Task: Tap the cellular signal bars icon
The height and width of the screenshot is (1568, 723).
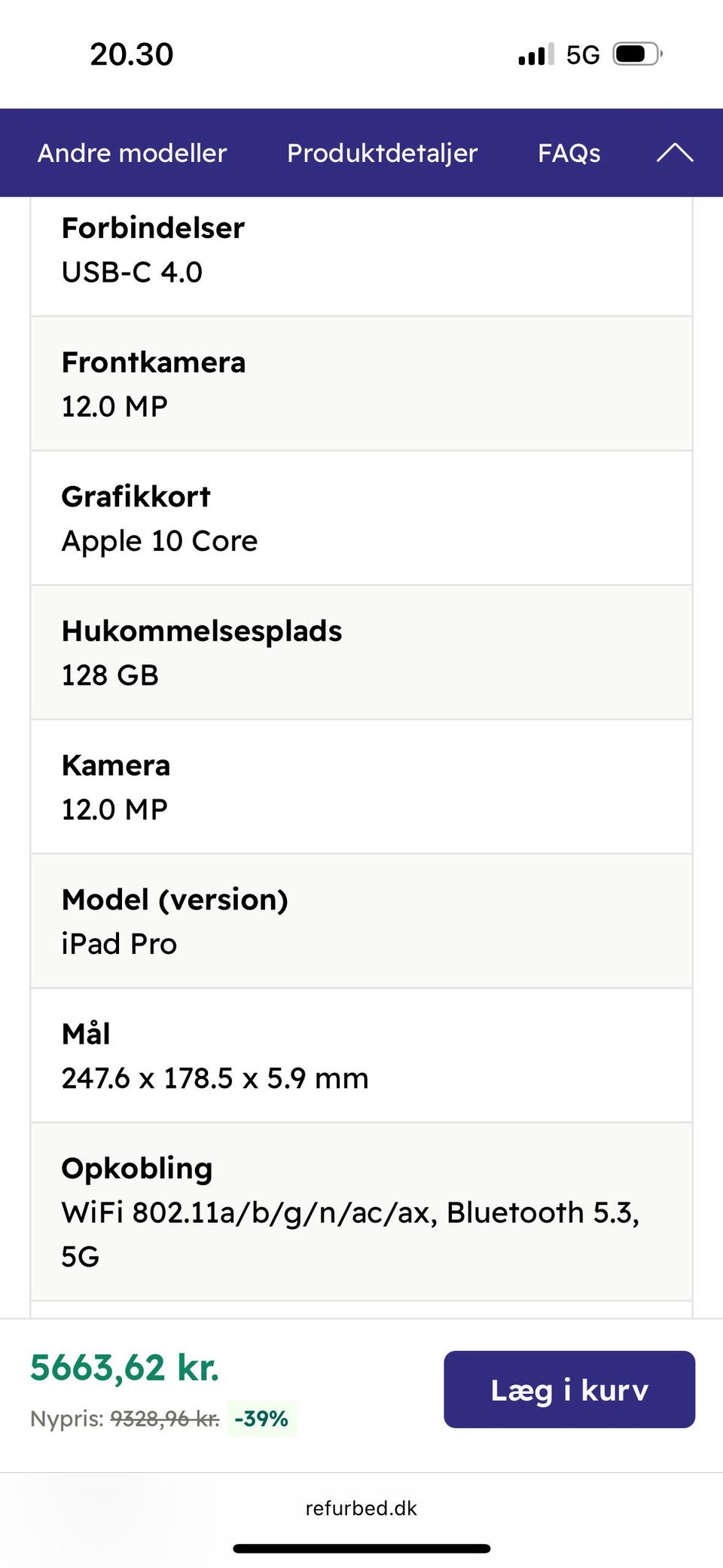Action: pyautogui.click(x=535, y=55)
